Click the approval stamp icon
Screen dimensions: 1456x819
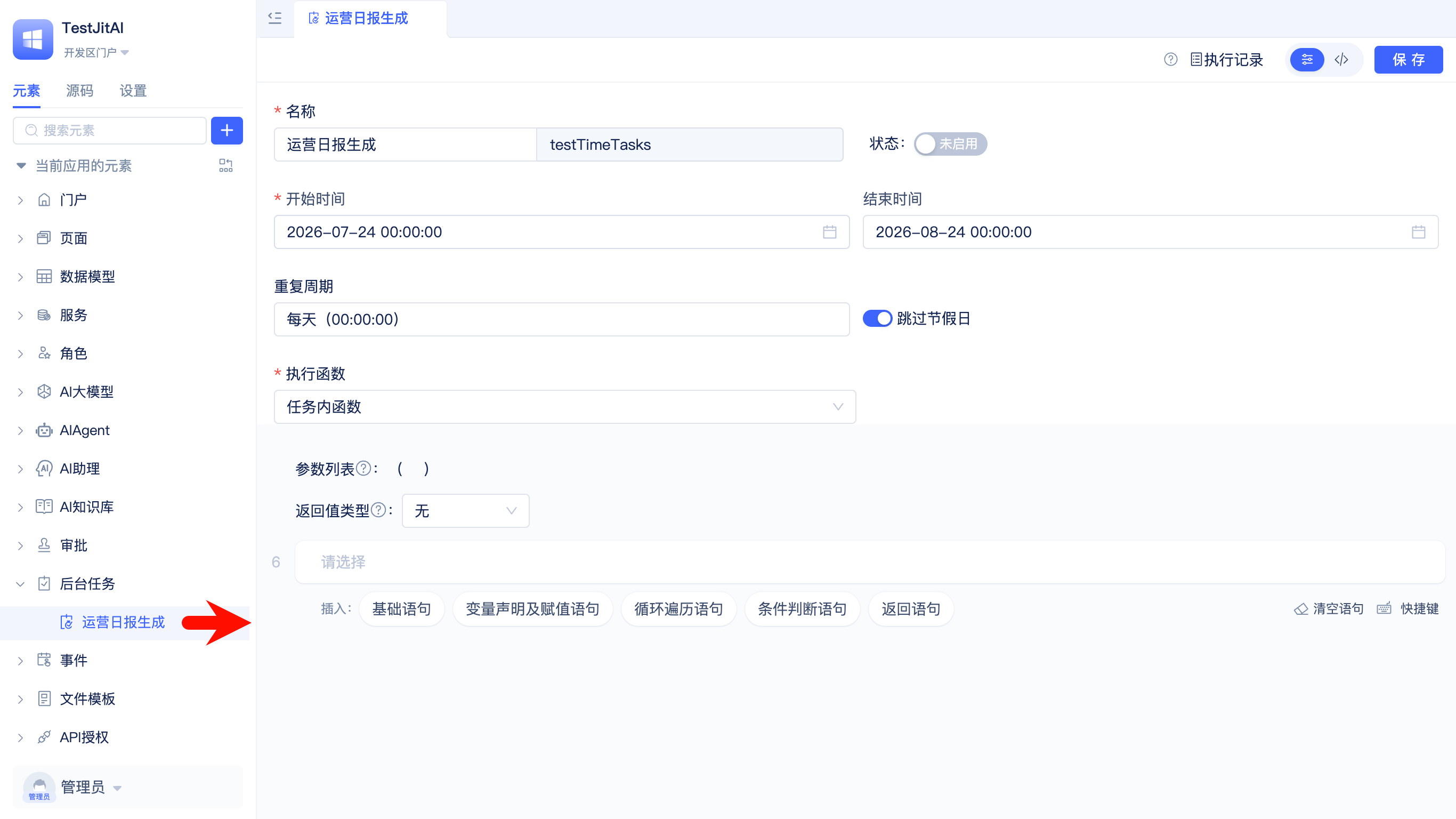click(x=44, y=545)
